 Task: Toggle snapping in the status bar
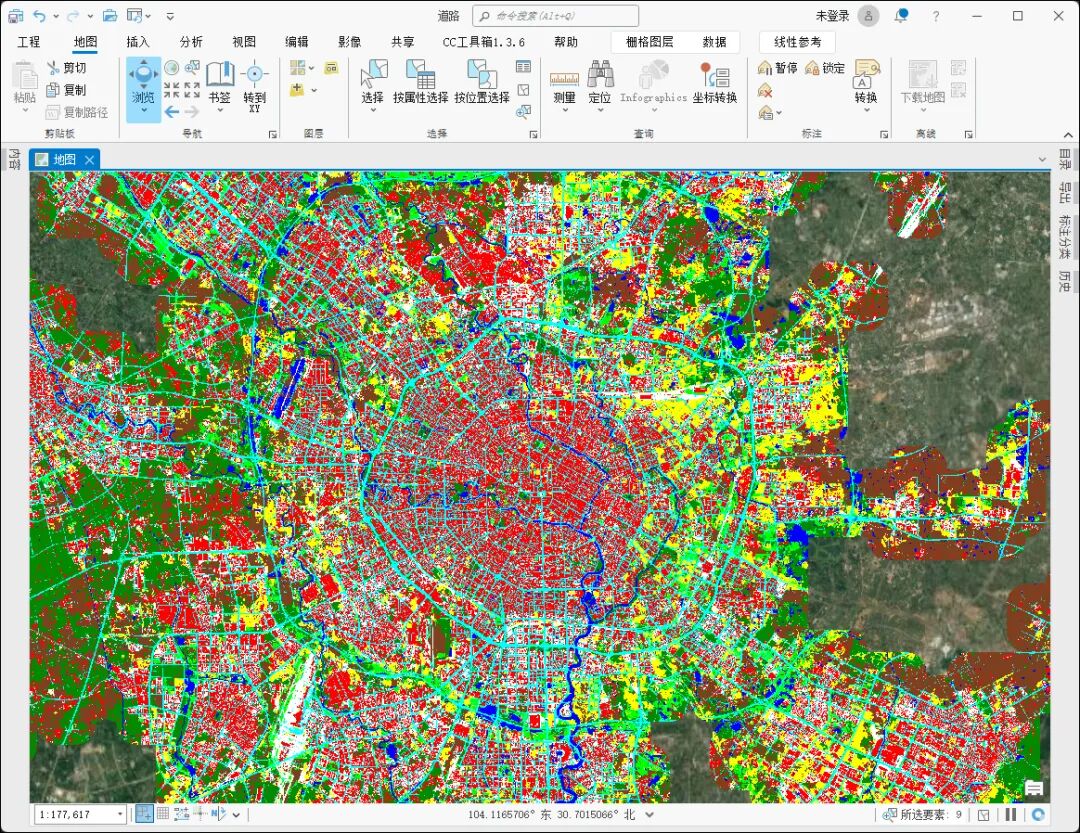point(144,814)
